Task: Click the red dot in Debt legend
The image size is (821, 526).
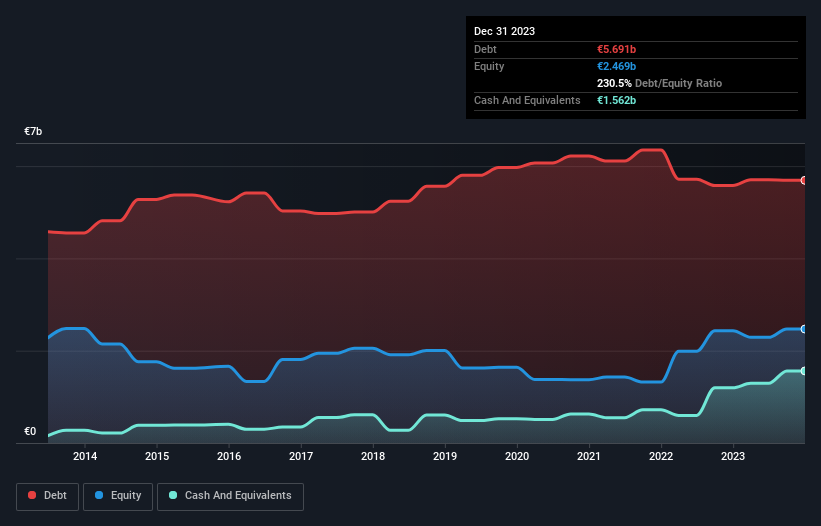Action: point(32,495)
